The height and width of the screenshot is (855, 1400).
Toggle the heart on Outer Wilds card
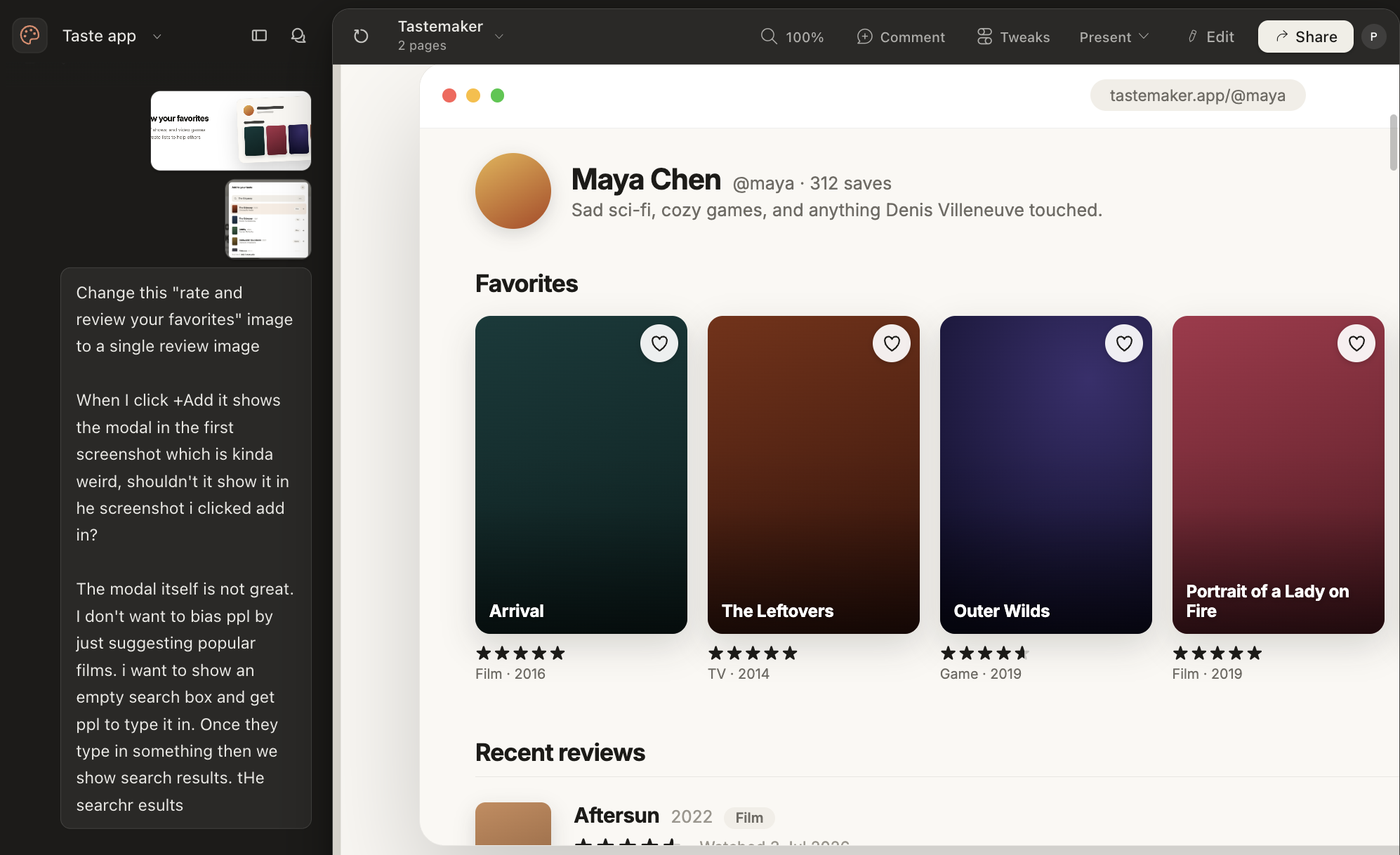coord(1123,343)
